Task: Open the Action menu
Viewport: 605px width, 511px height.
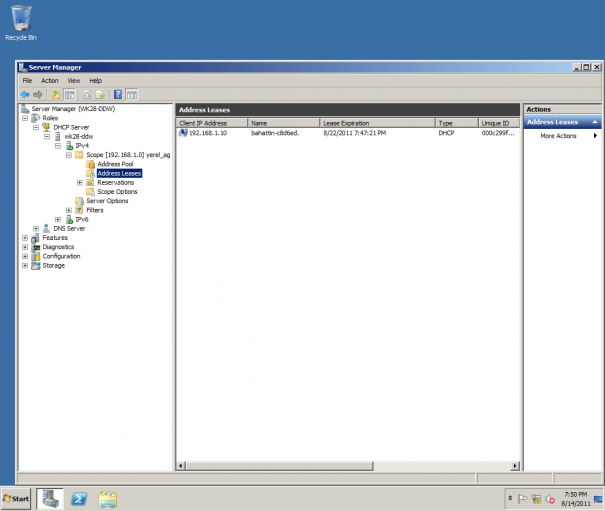Action: pos(50,81)
